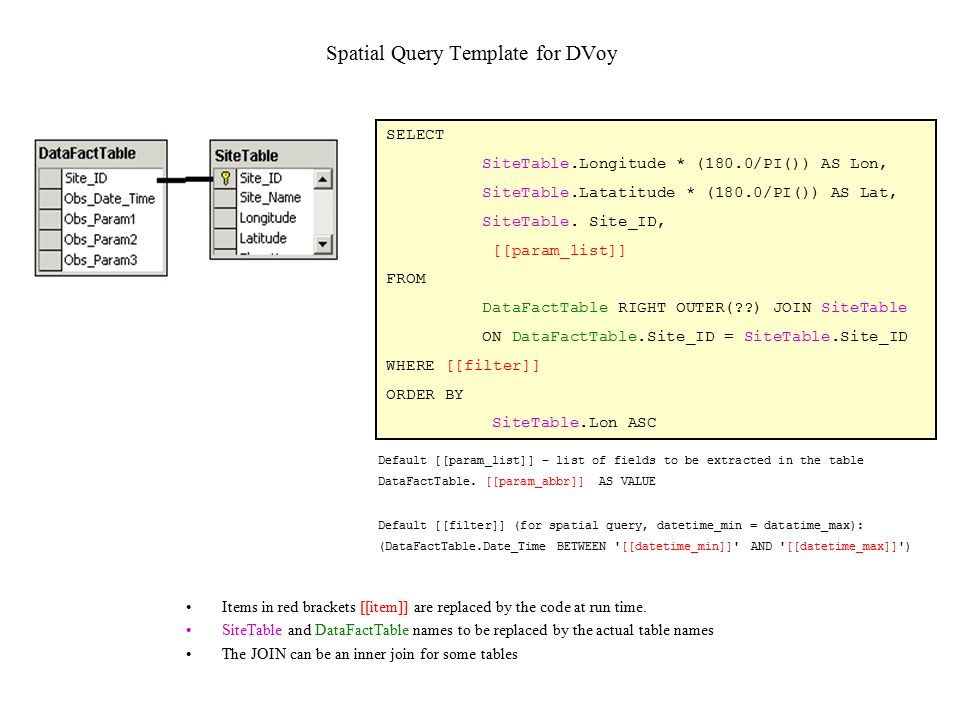The image size is (960, 720).
Task: Click the 'Default [[param_list]]' description line
Action: pos(621,460)
